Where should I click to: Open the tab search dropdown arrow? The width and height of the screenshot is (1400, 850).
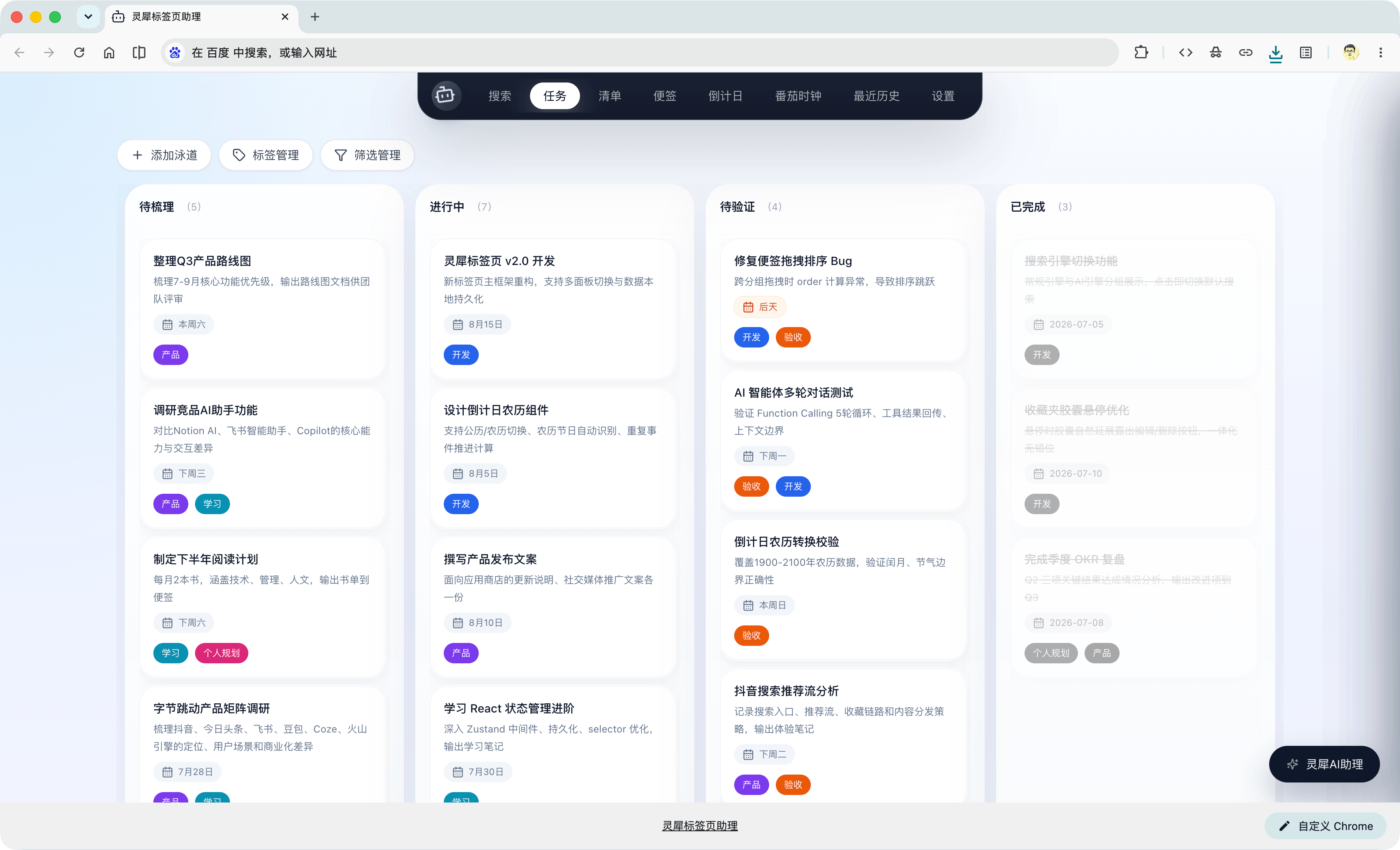click(88, 17)
